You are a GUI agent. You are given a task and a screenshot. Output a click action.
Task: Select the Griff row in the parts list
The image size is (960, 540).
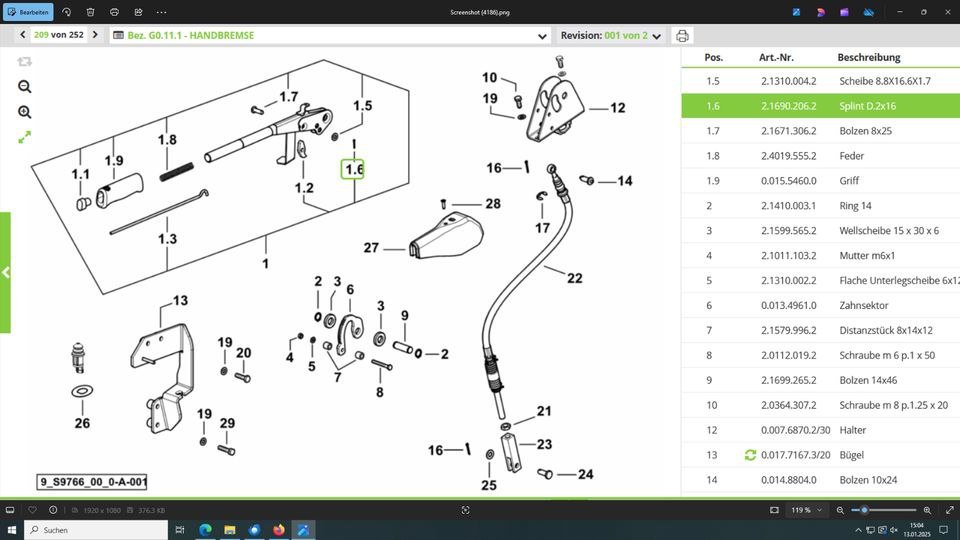point(820,181)
